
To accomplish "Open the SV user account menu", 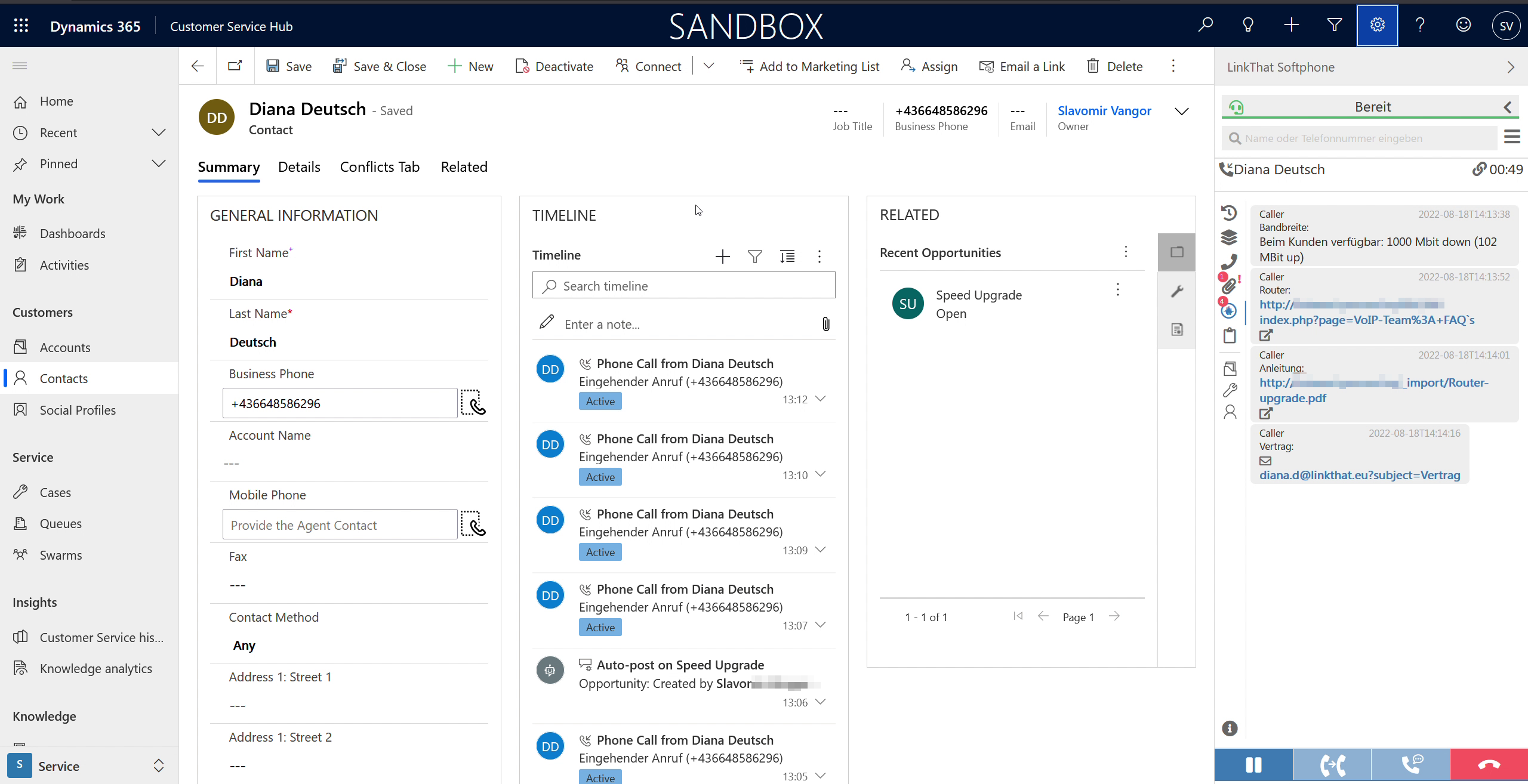I will [1505, 26].
